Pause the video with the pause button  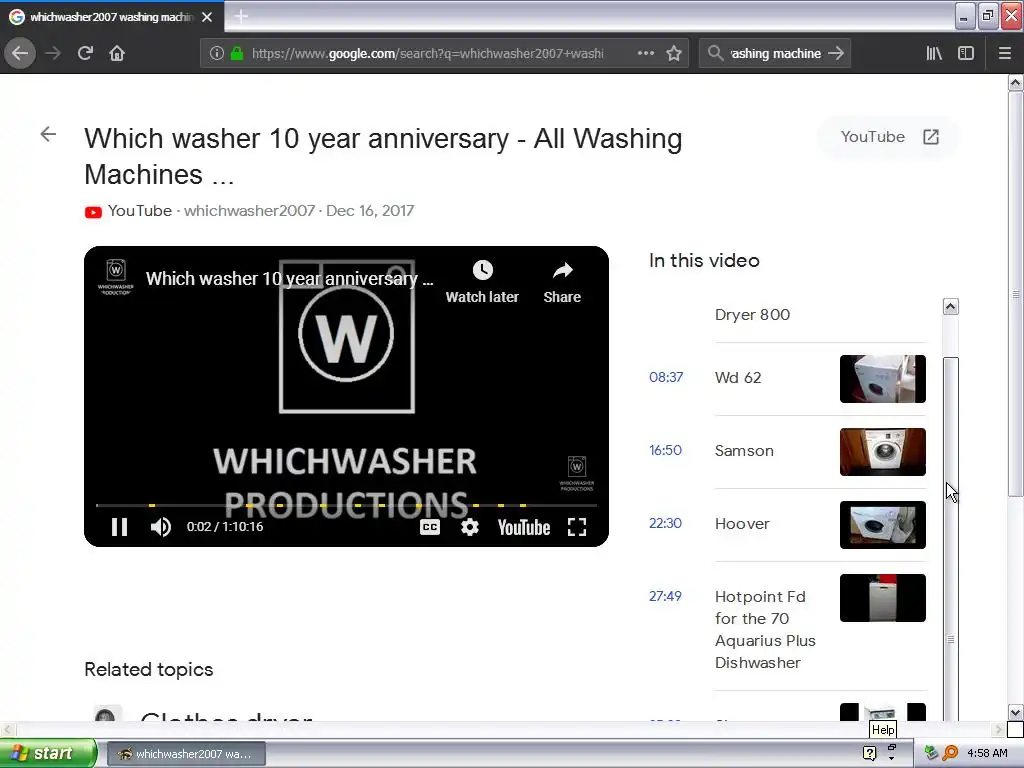[120, 527]
